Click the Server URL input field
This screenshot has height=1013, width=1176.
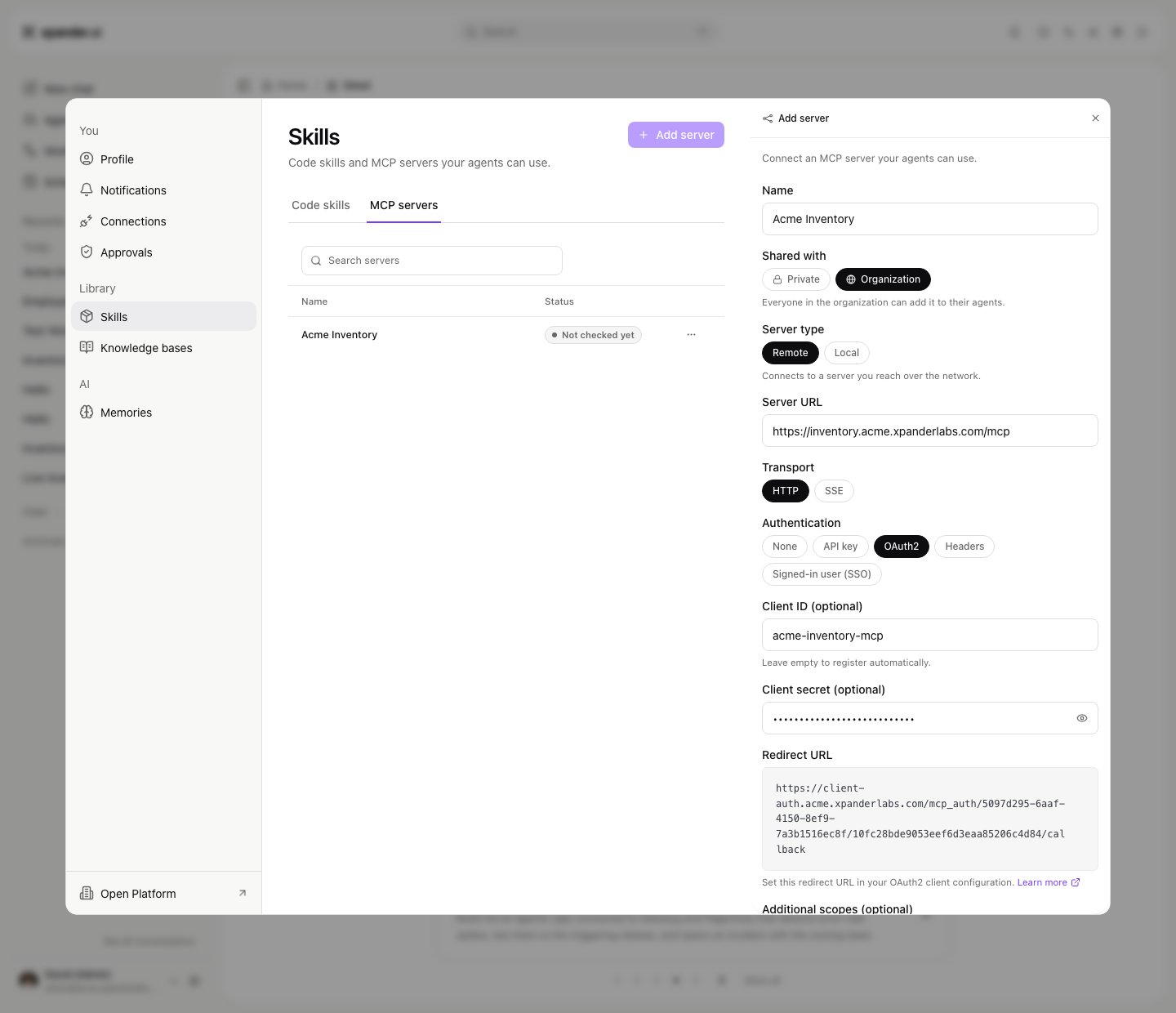(930, 431)
